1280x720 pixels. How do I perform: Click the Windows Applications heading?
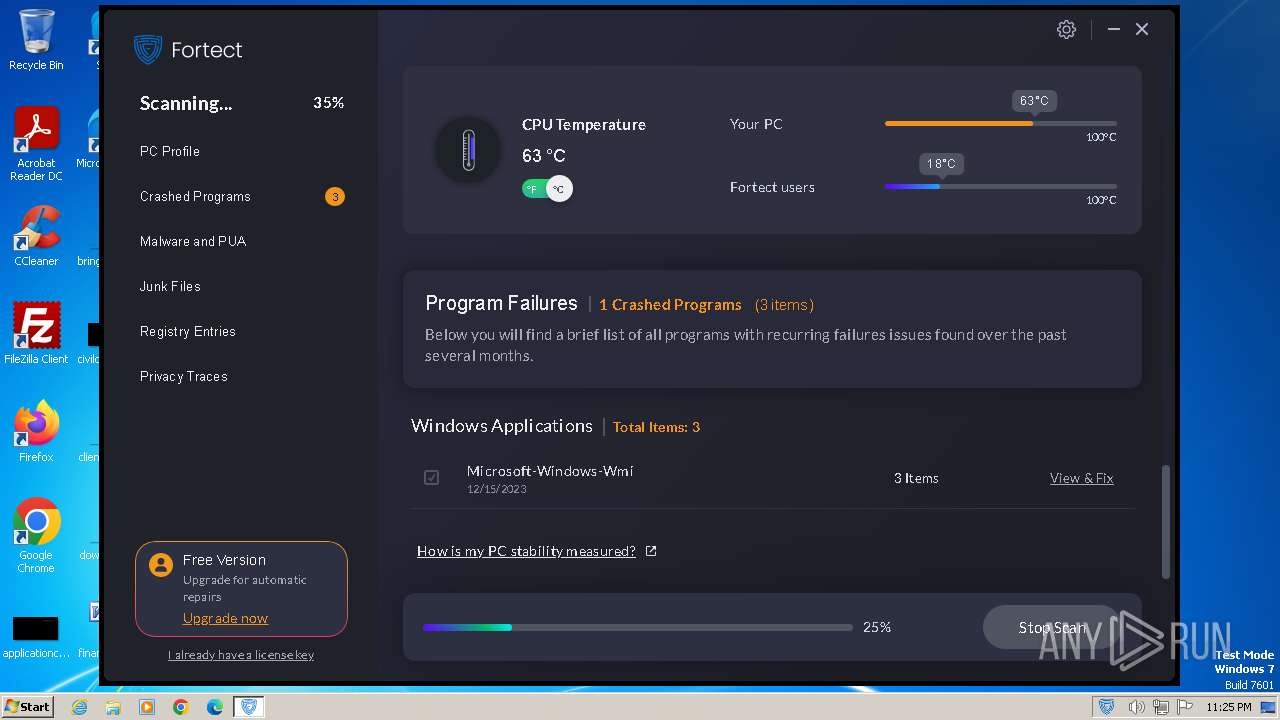click(502, 426)
